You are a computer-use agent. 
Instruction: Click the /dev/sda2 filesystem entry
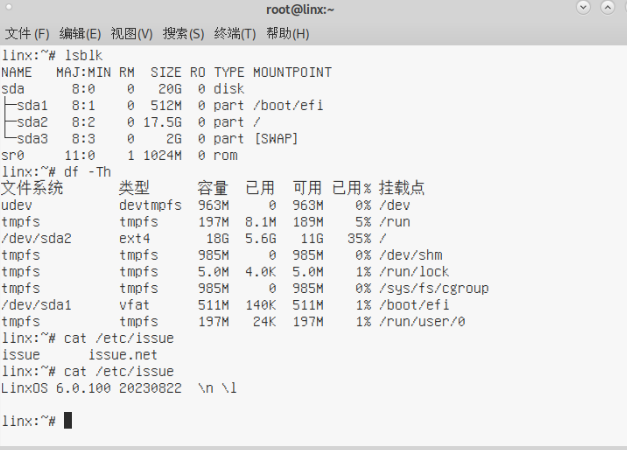(x=36, y=238)
